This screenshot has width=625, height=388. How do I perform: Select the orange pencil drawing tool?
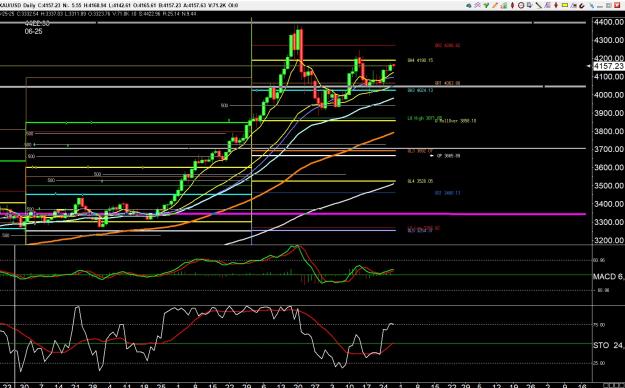tap(495, 5)
